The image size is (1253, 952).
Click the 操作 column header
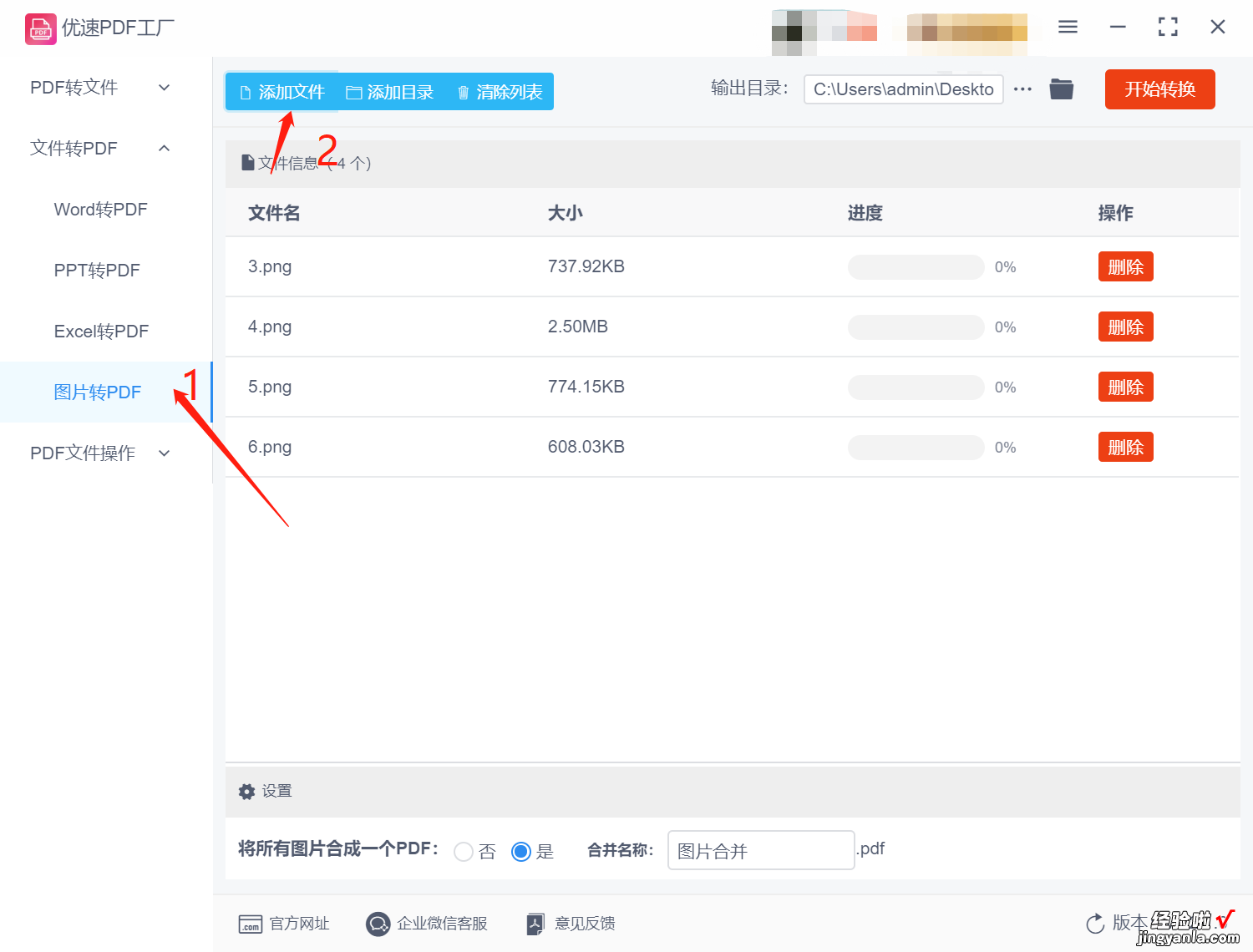click(x=1116, y=213)
